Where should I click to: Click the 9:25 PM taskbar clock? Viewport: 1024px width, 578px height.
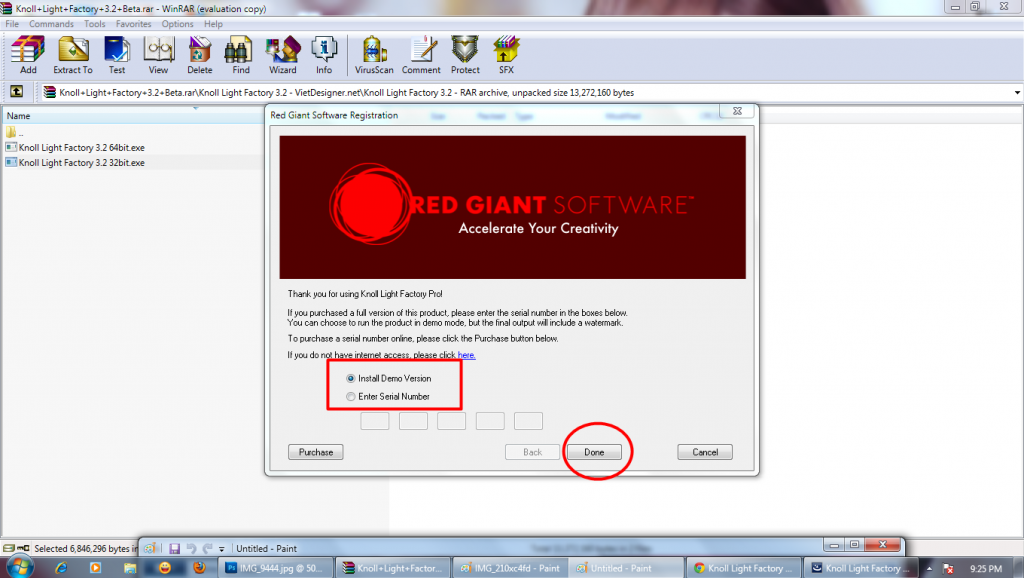click(x=986, y=569)
